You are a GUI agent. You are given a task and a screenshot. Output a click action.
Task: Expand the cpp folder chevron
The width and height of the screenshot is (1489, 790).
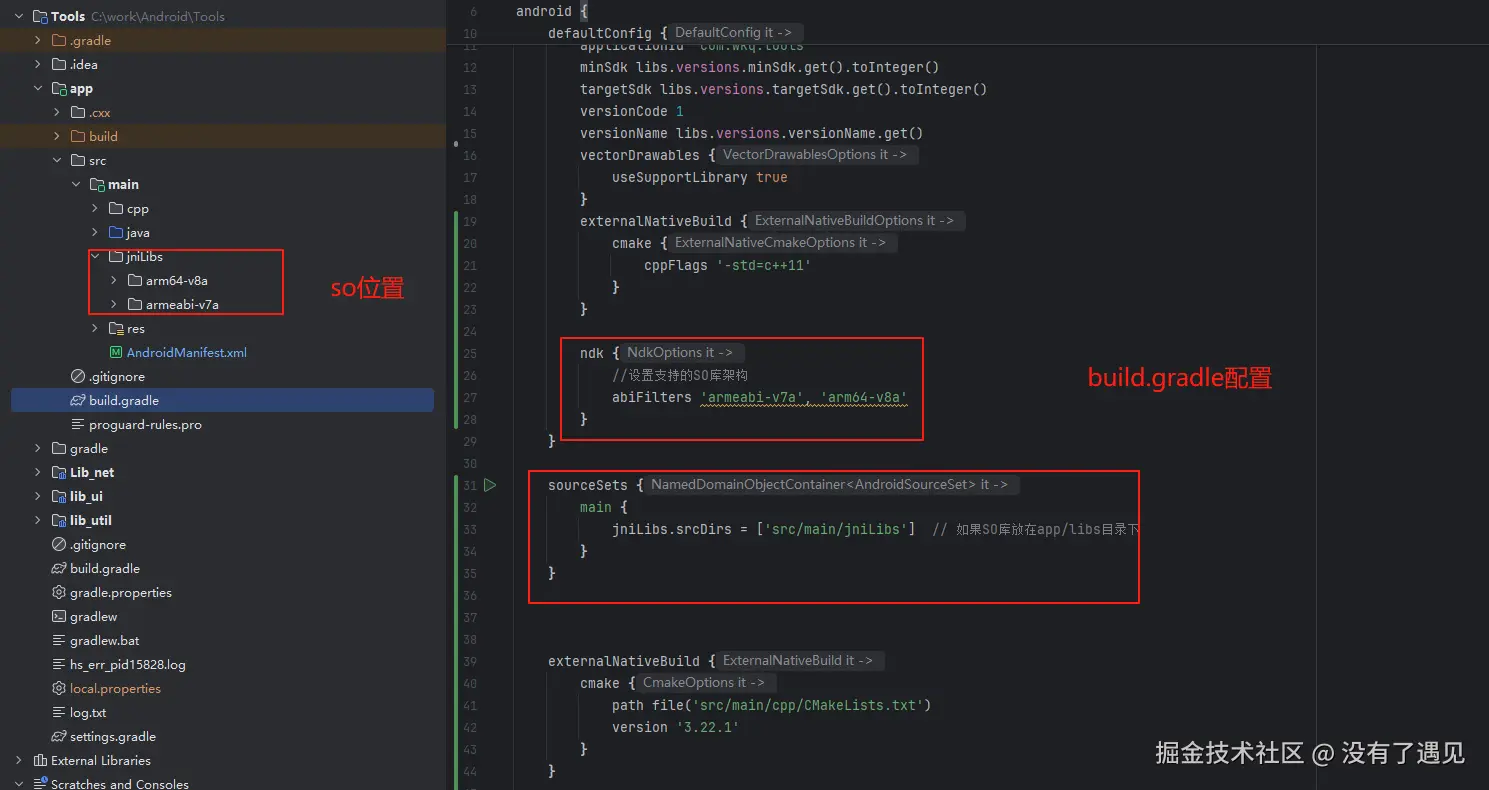[x=95, y=208]
